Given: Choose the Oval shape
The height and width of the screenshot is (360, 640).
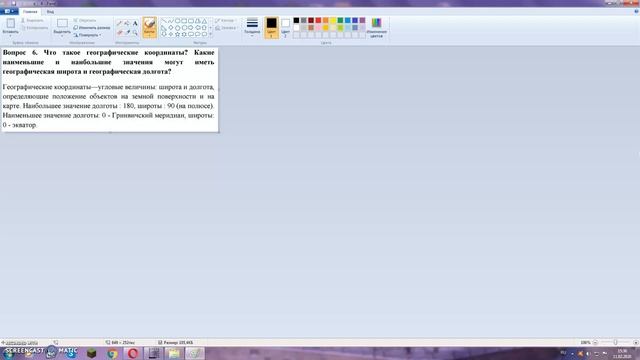Looking at the screenshot, I should (x=178, y=21).
